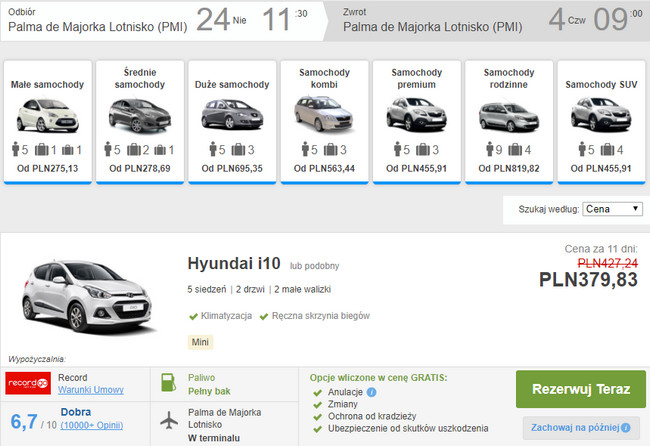Screen dimensions: 650x446
Task: Click the info icon on Zachowaj na później
Action: [626, 428]
